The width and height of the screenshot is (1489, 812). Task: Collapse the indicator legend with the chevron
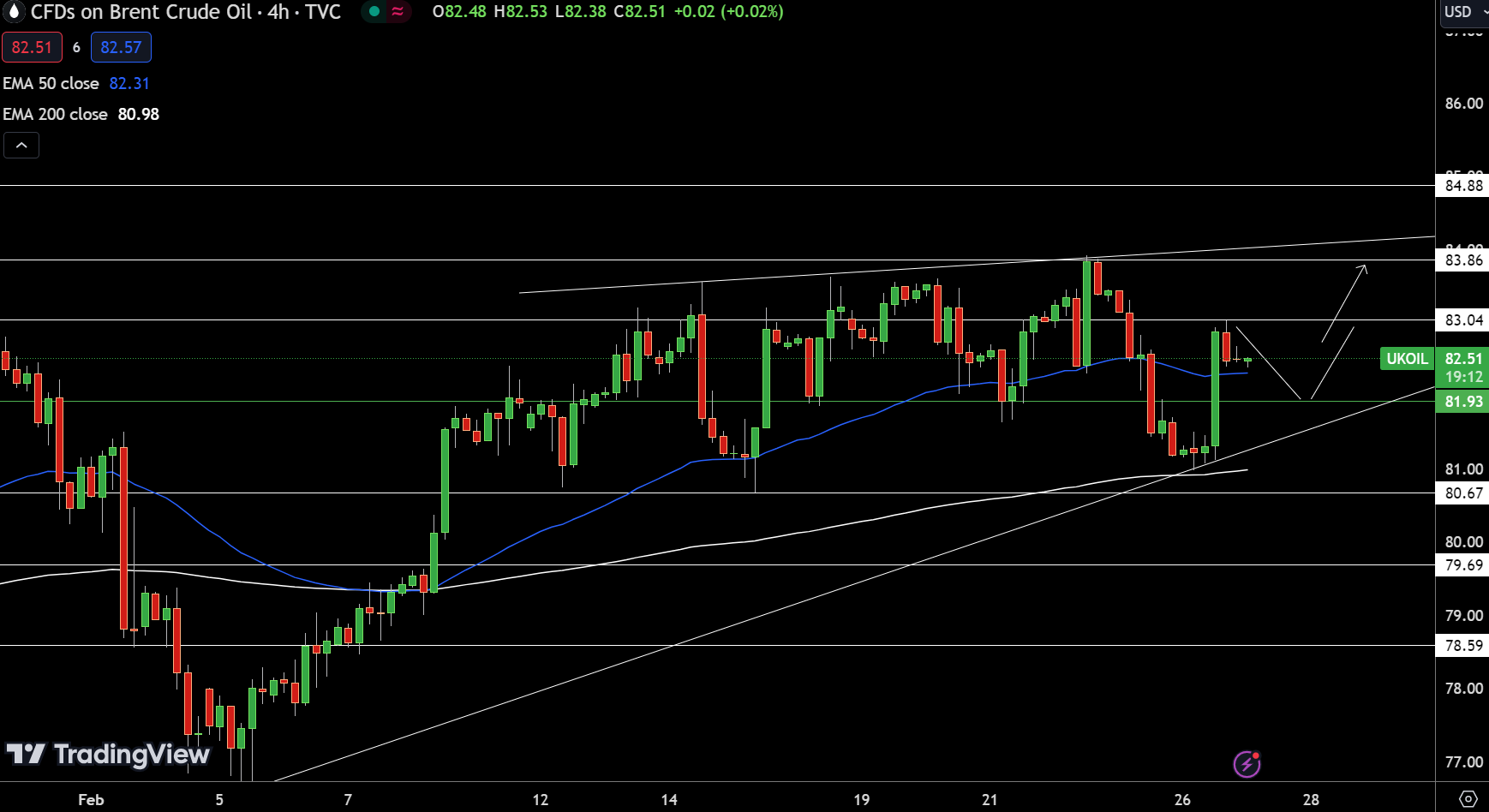click(x=21, y=146)
